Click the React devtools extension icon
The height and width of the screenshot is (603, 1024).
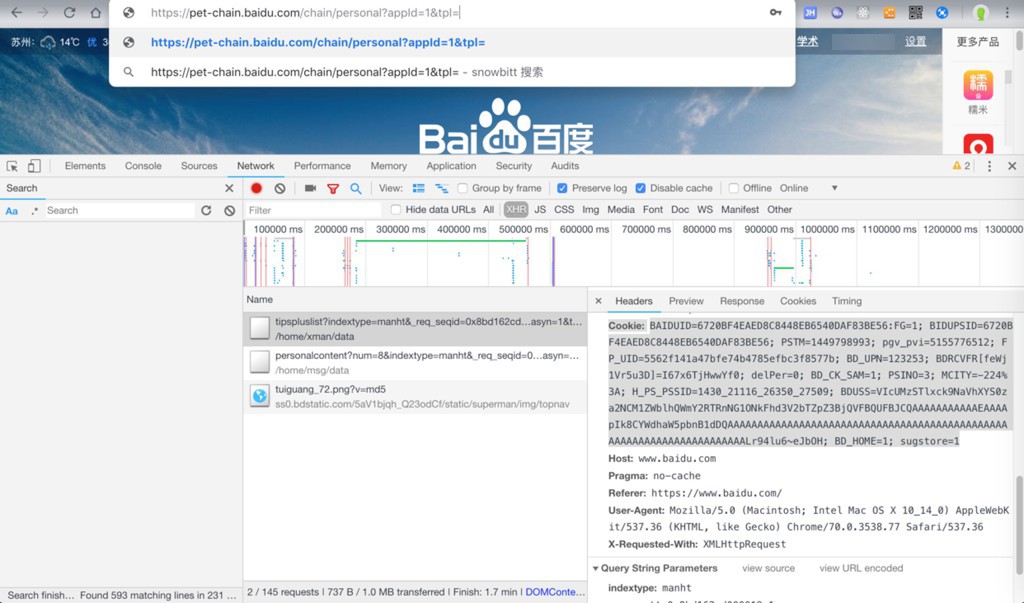pos(863,12)
